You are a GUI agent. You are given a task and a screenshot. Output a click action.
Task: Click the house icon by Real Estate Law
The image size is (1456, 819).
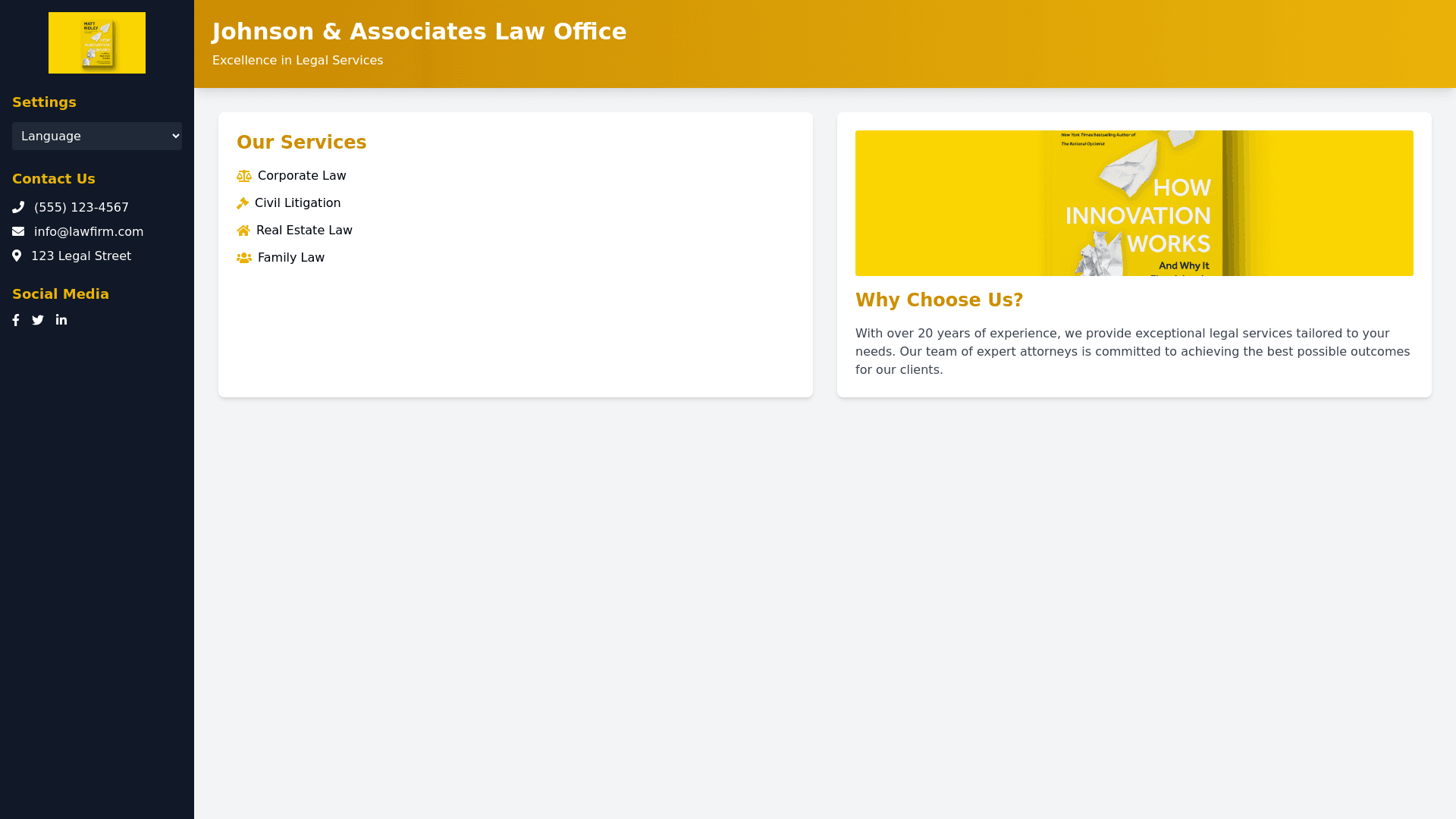coord(243,231)
